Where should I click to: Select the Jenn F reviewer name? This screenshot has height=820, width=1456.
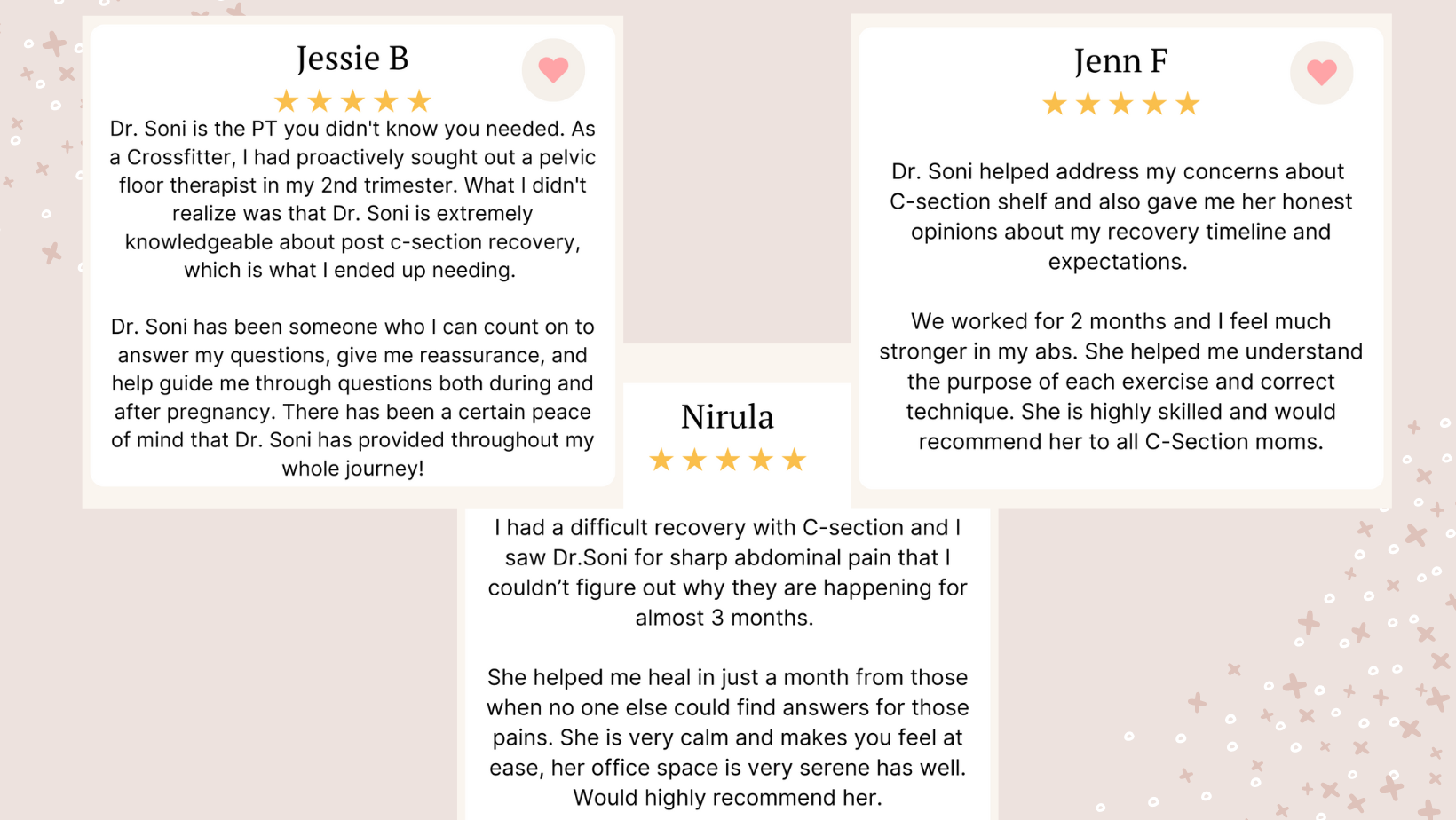(1120, 62)
